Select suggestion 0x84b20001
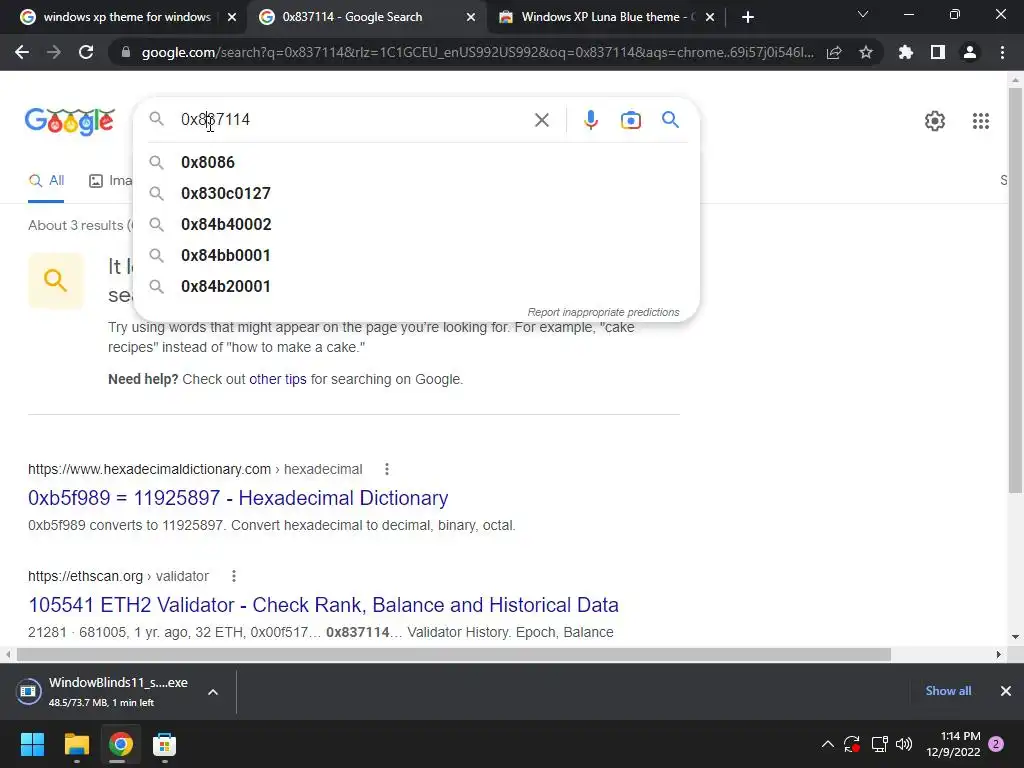Viewport: 1024px width, 768px height. click(x=416, y=286)
